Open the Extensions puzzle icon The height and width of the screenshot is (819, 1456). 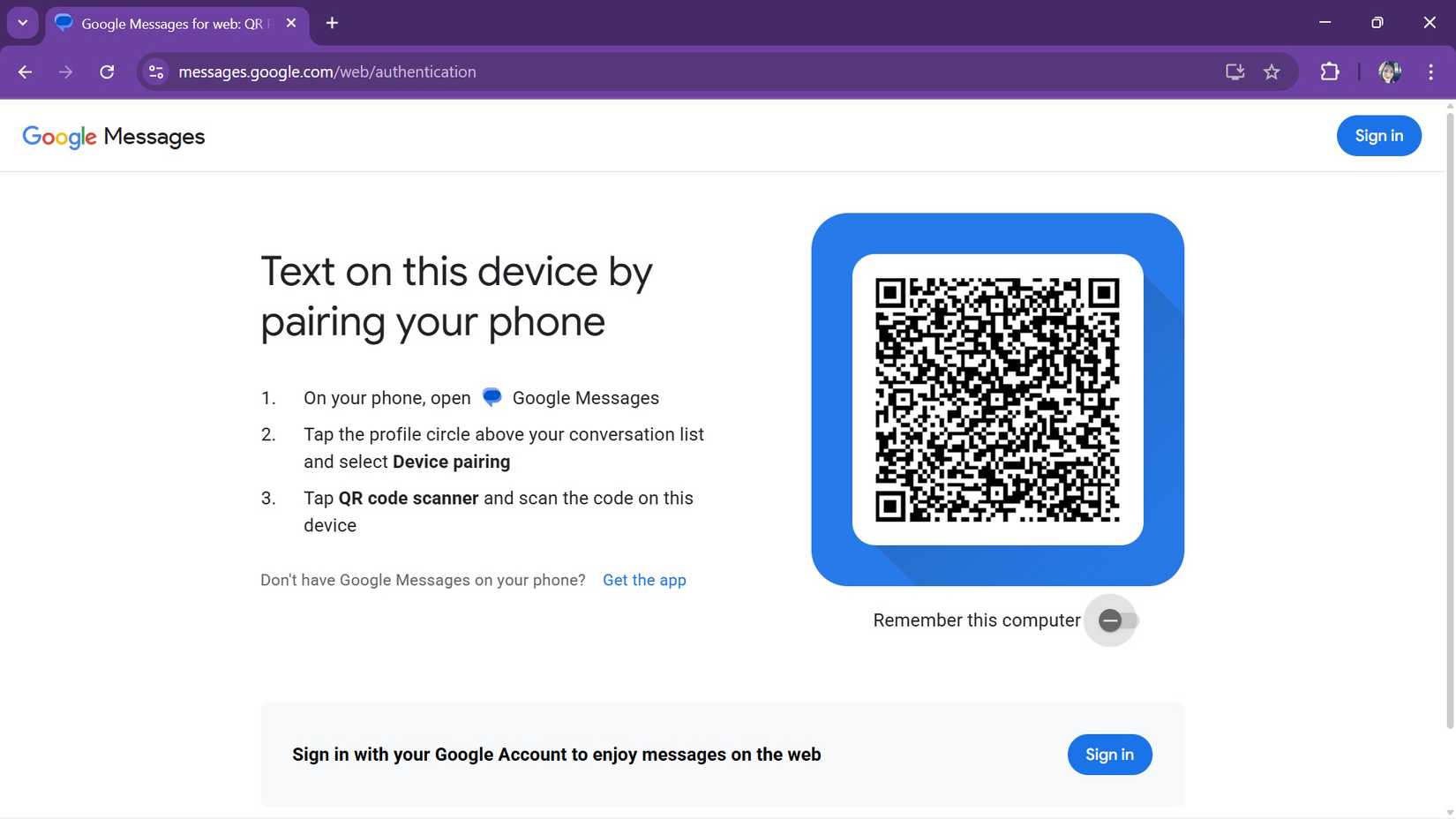[x=1329, y=72]
